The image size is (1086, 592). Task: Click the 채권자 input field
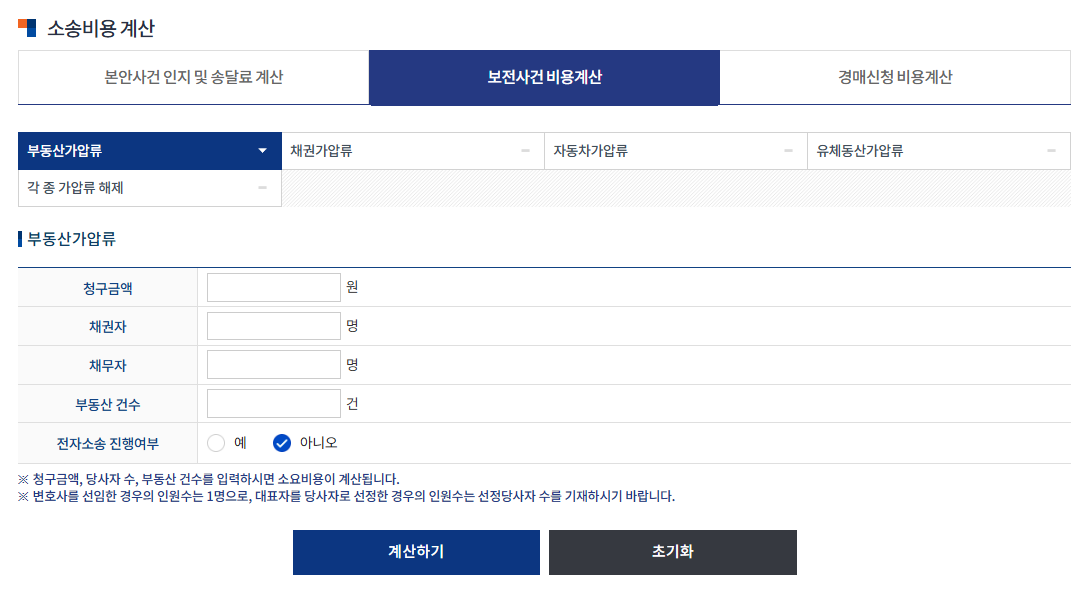(x=271, y=325)
